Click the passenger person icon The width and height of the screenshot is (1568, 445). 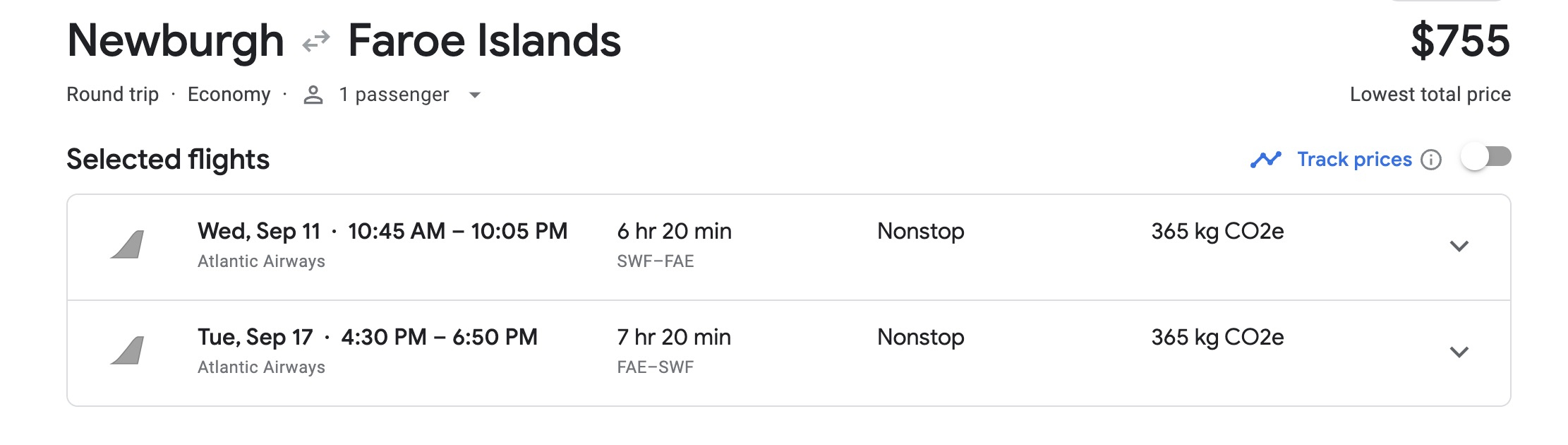[x=313, y=95]
